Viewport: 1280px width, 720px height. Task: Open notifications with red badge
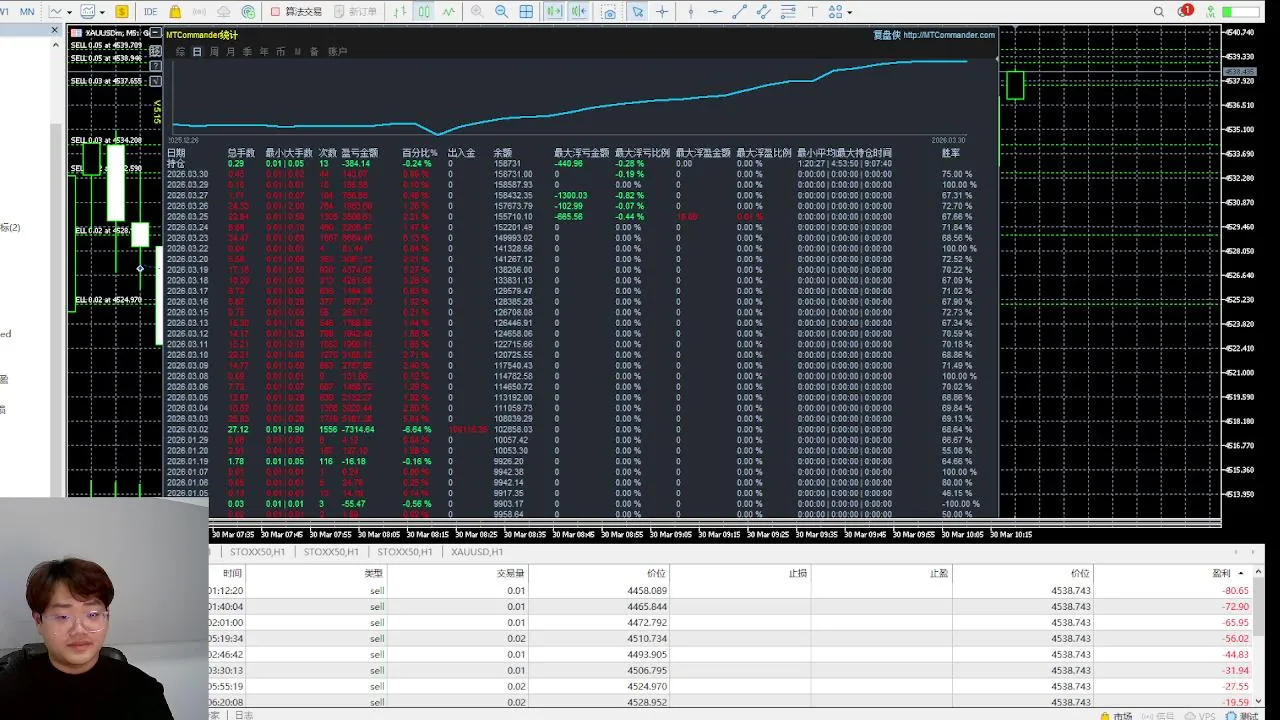coord(1185,11)
